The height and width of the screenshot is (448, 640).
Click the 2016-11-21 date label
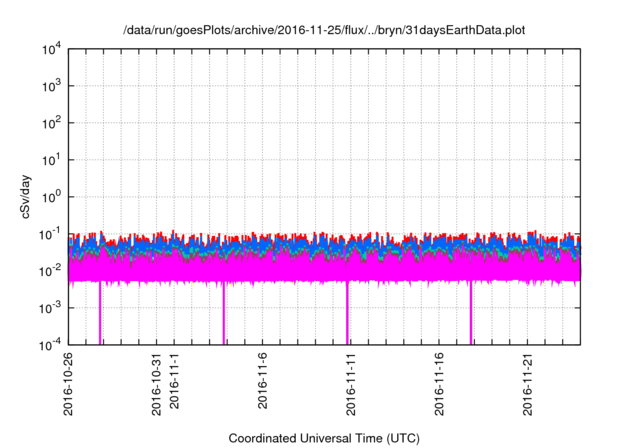(x=528, y=384)
